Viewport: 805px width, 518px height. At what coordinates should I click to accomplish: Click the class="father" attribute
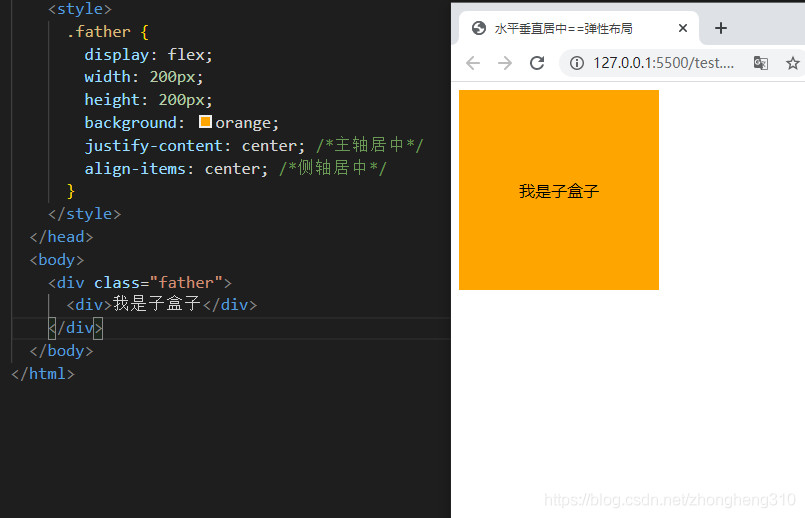click(159, 282)
